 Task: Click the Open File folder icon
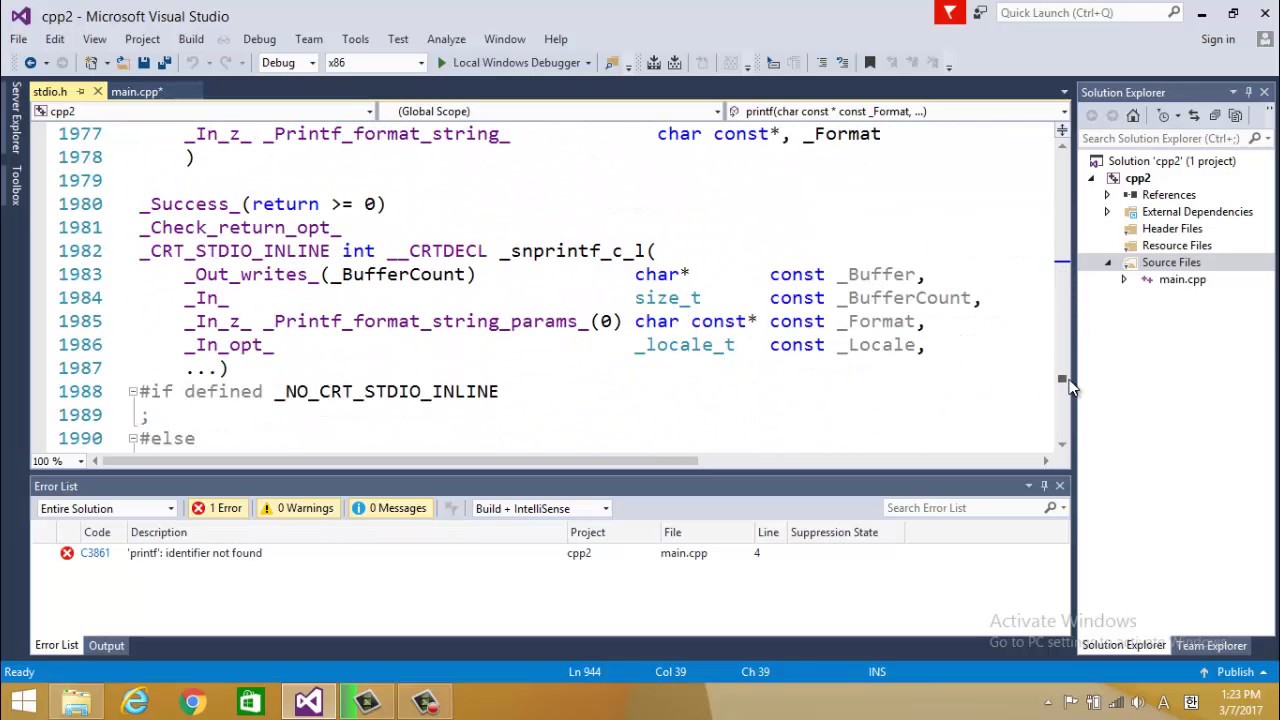(x=122, y=63)
